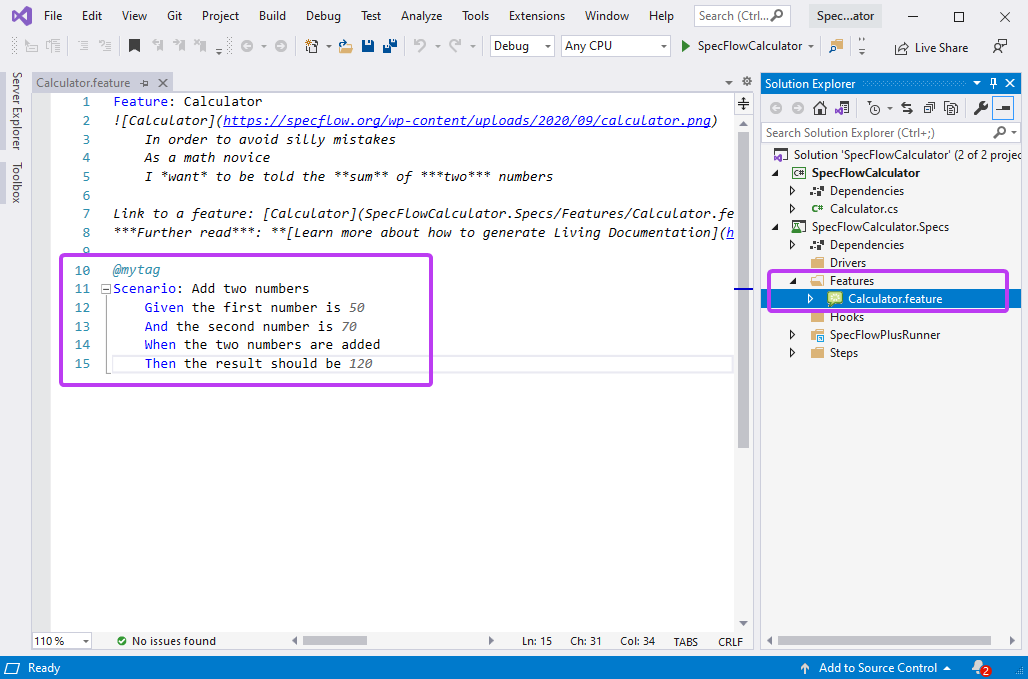Click the Open File folder icon

point(346,46)
